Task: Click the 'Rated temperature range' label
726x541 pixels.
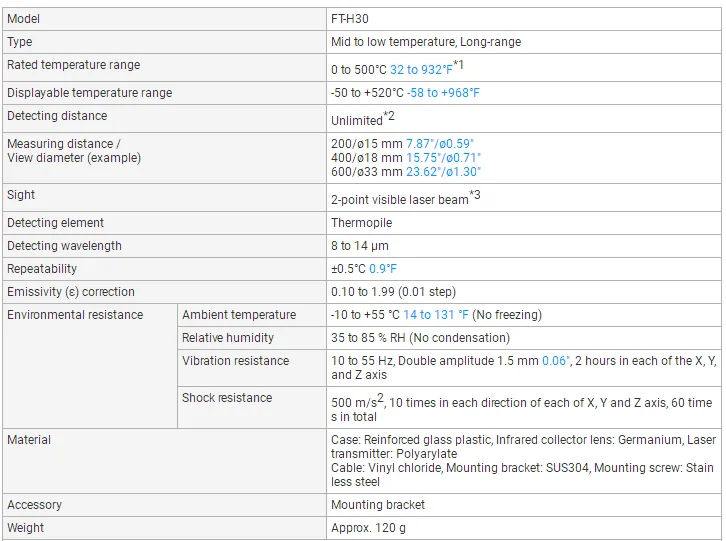Action: pos(74,65)
